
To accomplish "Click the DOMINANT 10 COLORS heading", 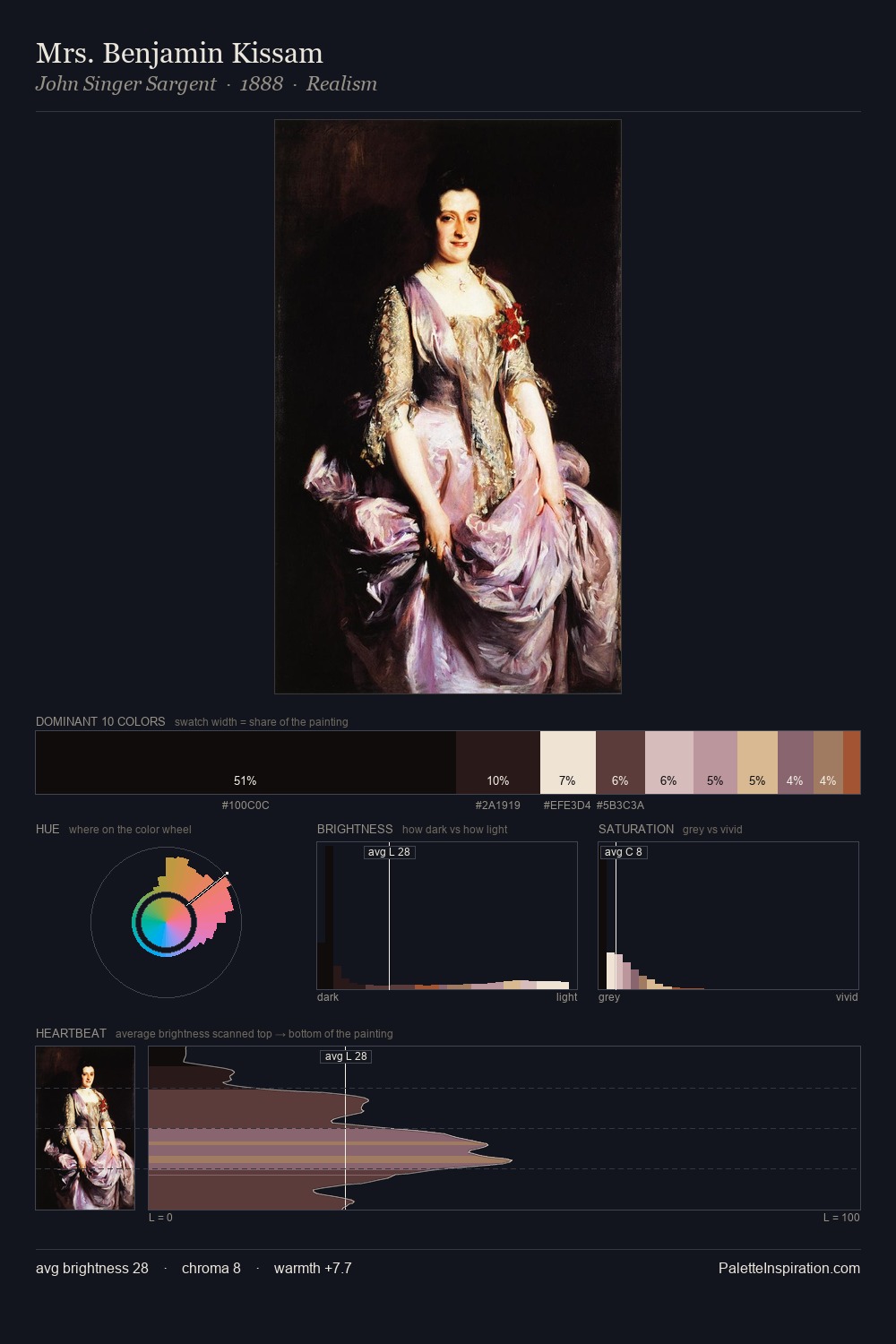I will [x=100, y=721].
